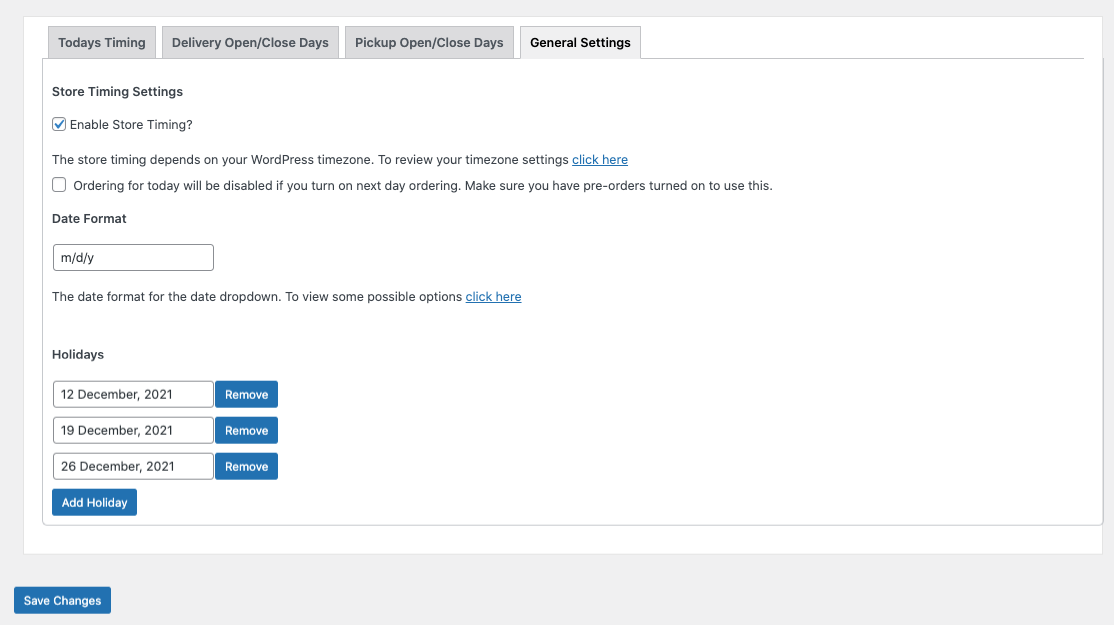Screen dimensions: 1114x625
Task: Remove the 26 December, 2021 holiday
Action: pos(246,467)
